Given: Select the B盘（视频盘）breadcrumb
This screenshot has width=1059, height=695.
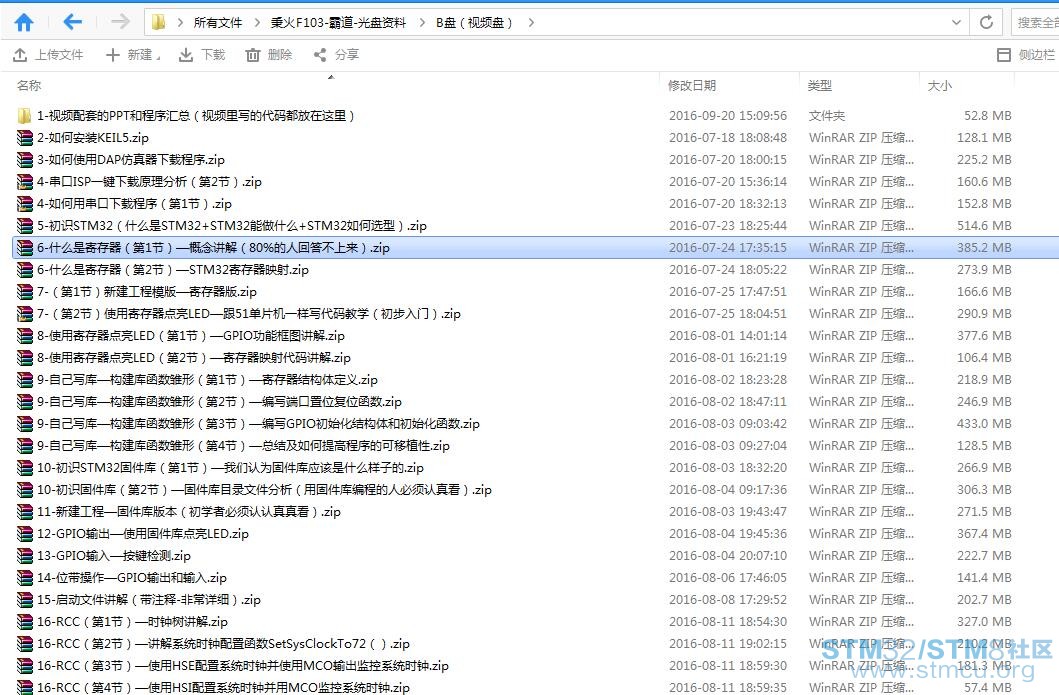Looking at the screenshot, I should point(474,23).
